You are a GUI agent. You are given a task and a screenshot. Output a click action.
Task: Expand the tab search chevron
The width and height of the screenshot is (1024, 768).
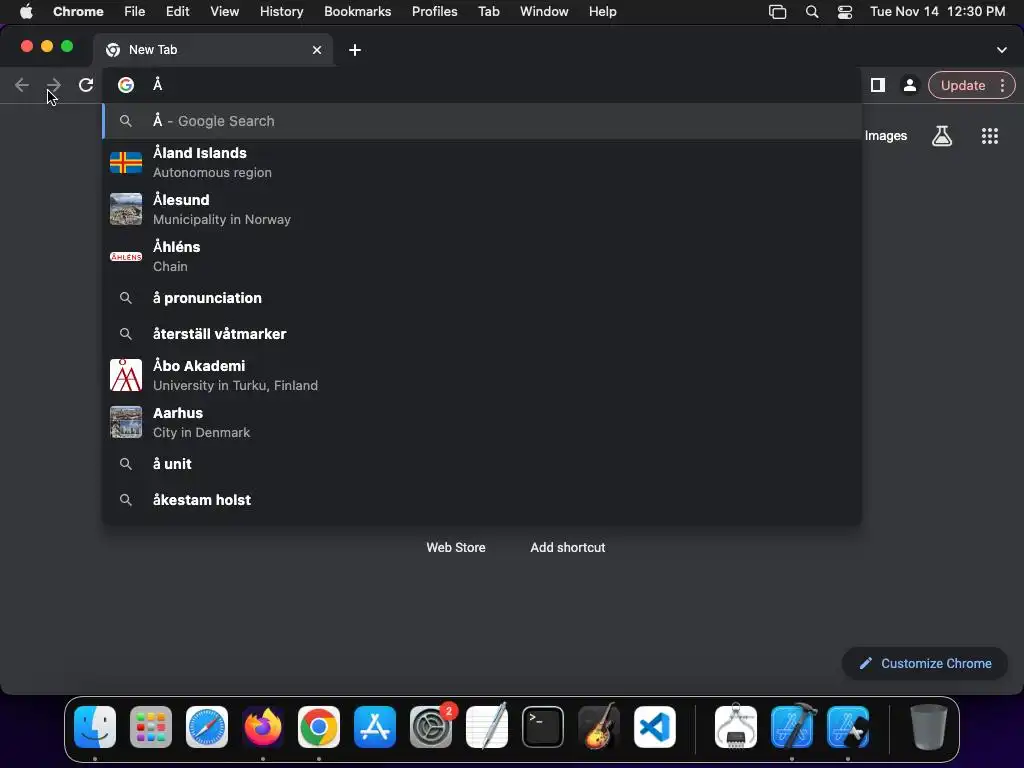pos(1002,50)
